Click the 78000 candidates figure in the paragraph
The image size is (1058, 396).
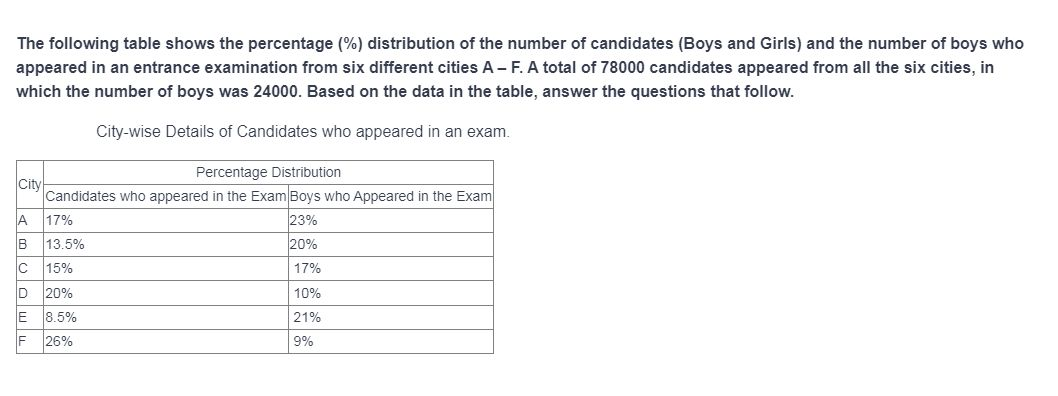[x=624, y=68]
